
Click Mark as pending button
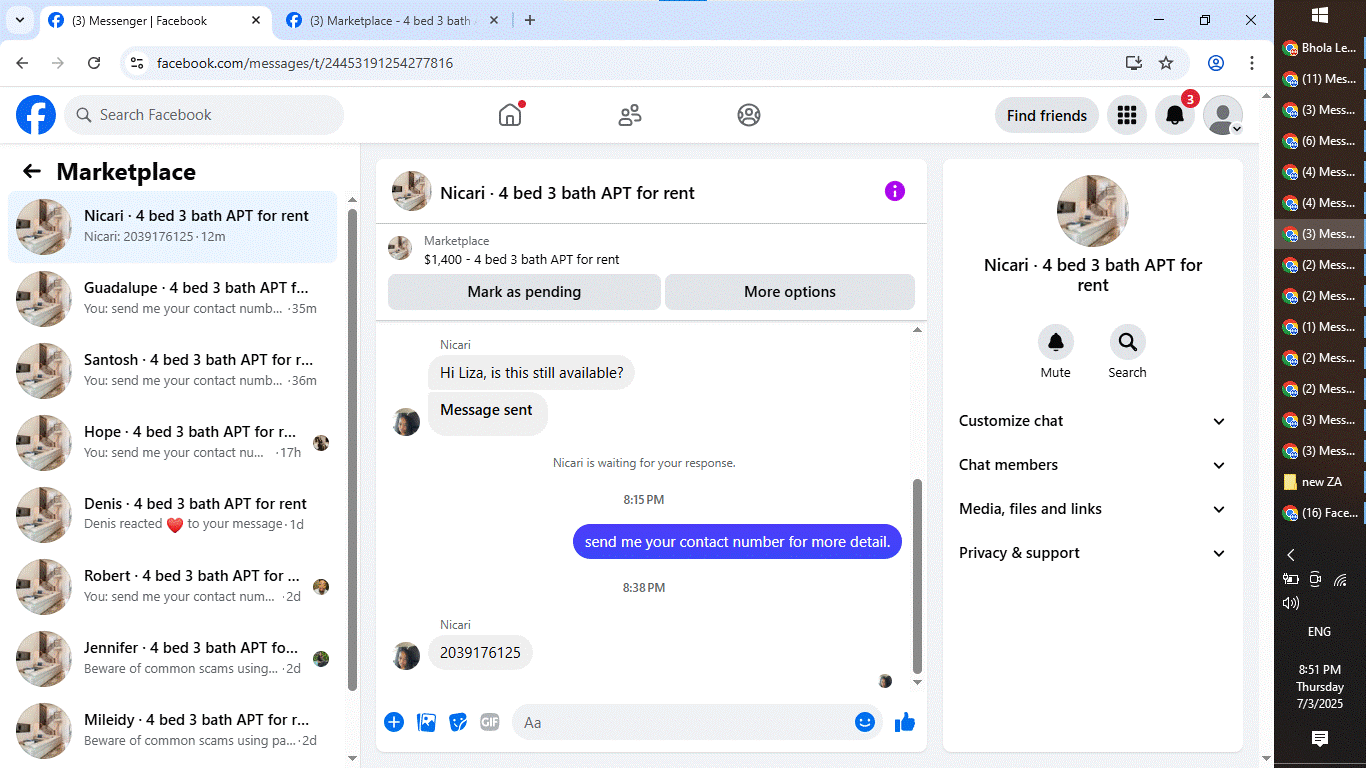pyautogui.click(x=524, y=292)
